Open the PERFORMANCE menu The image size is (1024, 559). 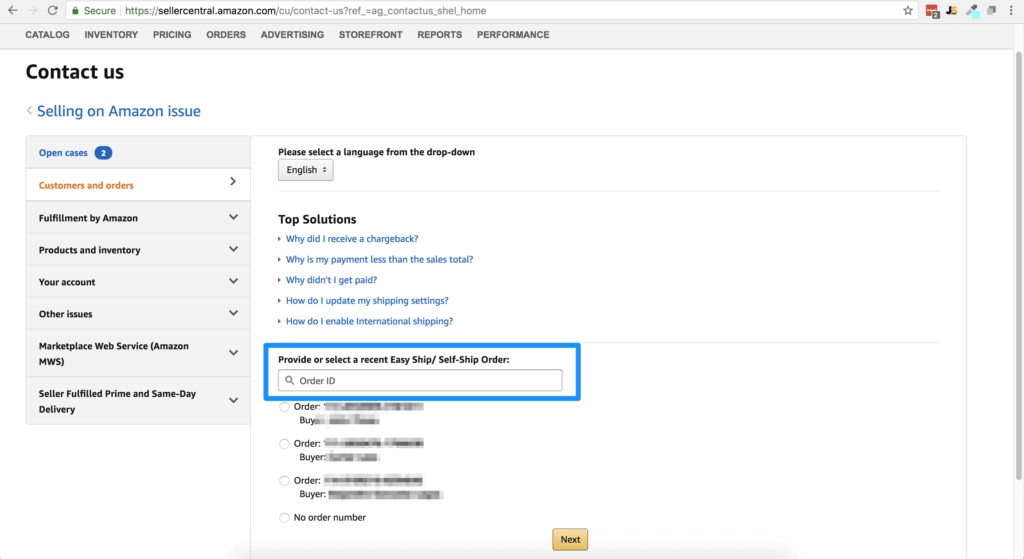click(513, 35)
